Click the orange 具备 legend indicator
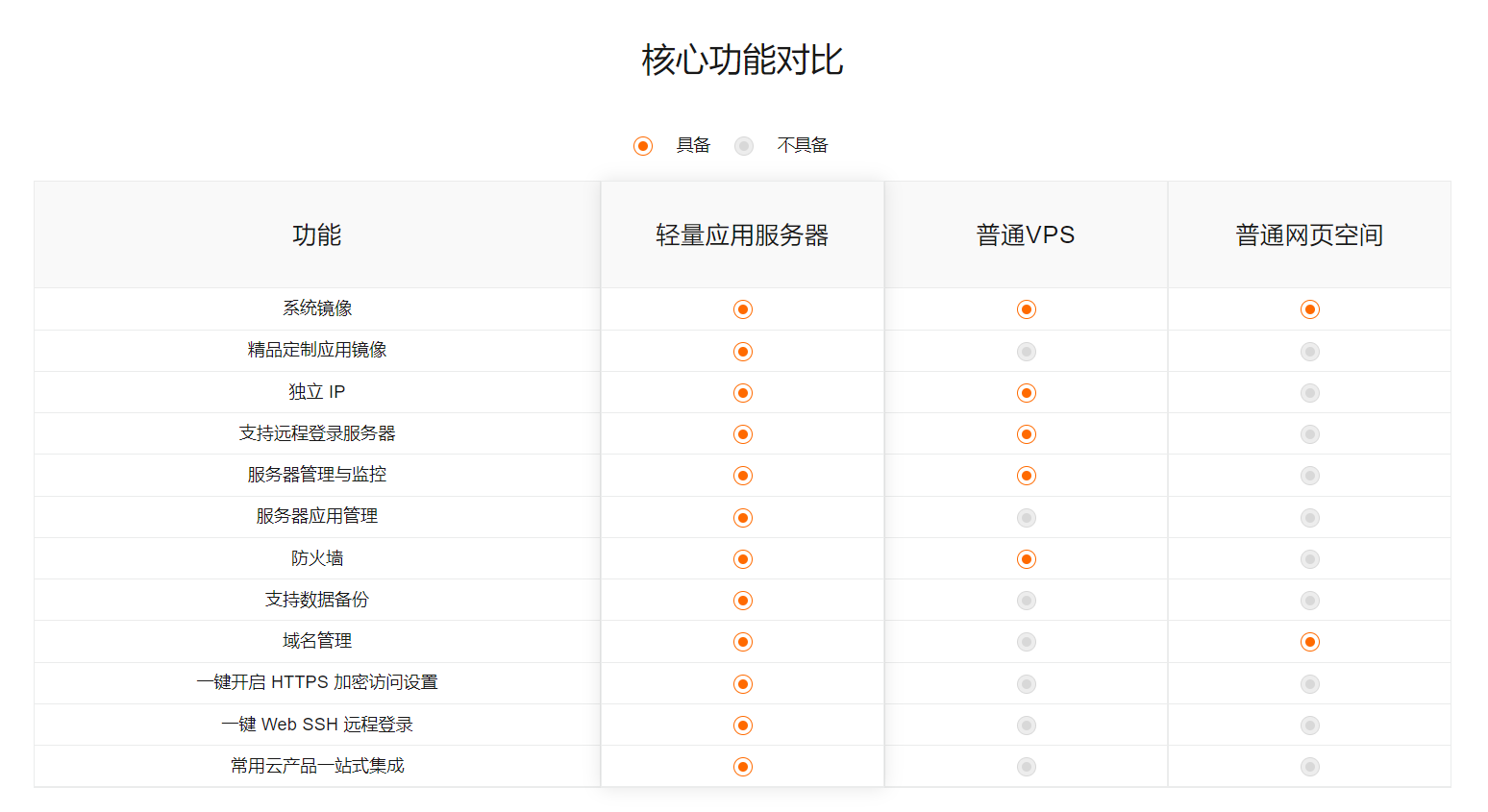The height and width of the screenshot is (812, 1488). coord(643,146)
